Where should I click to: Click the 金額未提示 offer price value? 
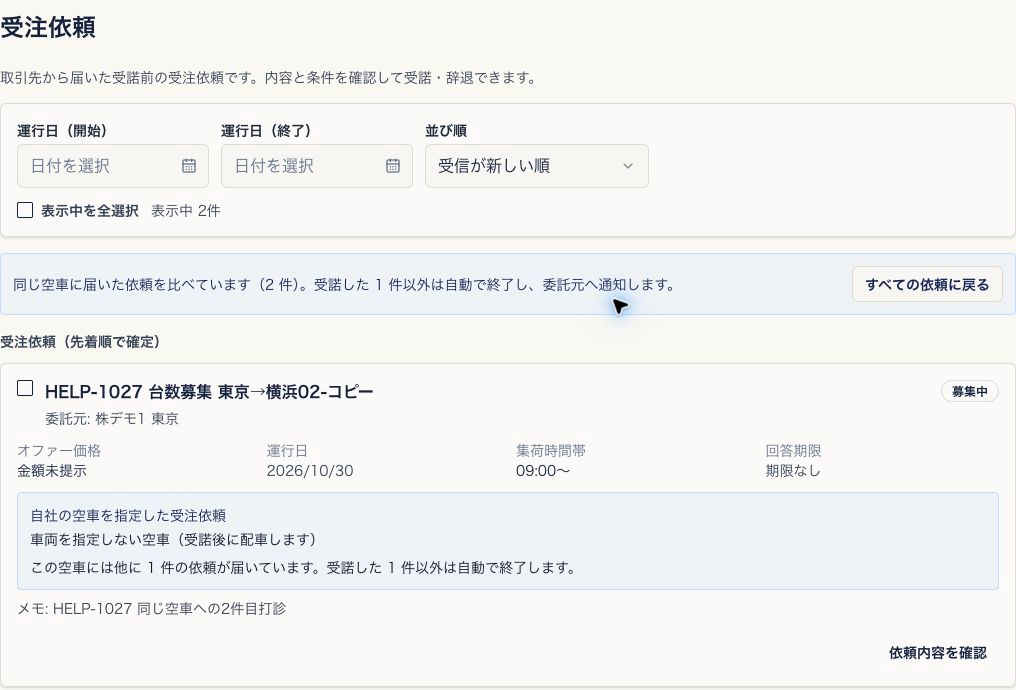(x=52, y=471)
